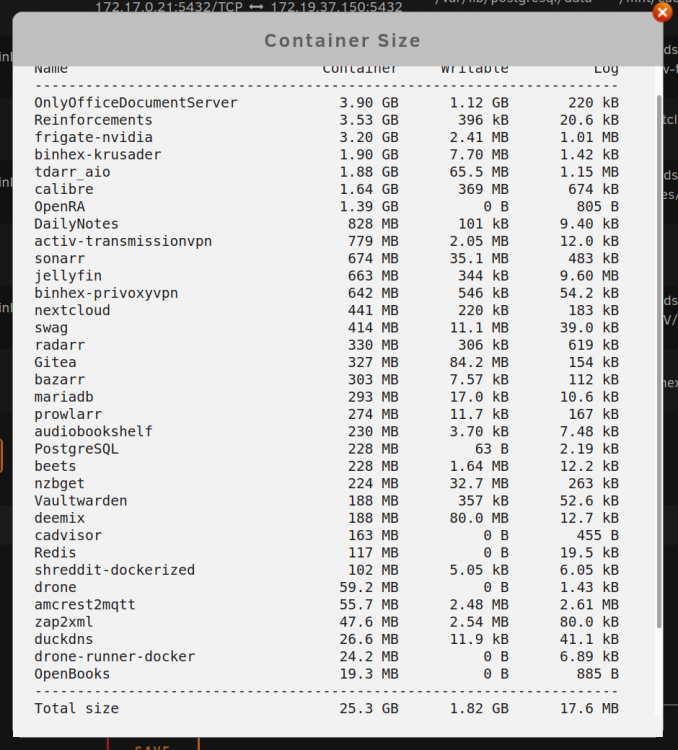Image resolution: width=678 pixels, height=750 pixels.
Task: Click the bazarr entry
Action: click(59, 379)
